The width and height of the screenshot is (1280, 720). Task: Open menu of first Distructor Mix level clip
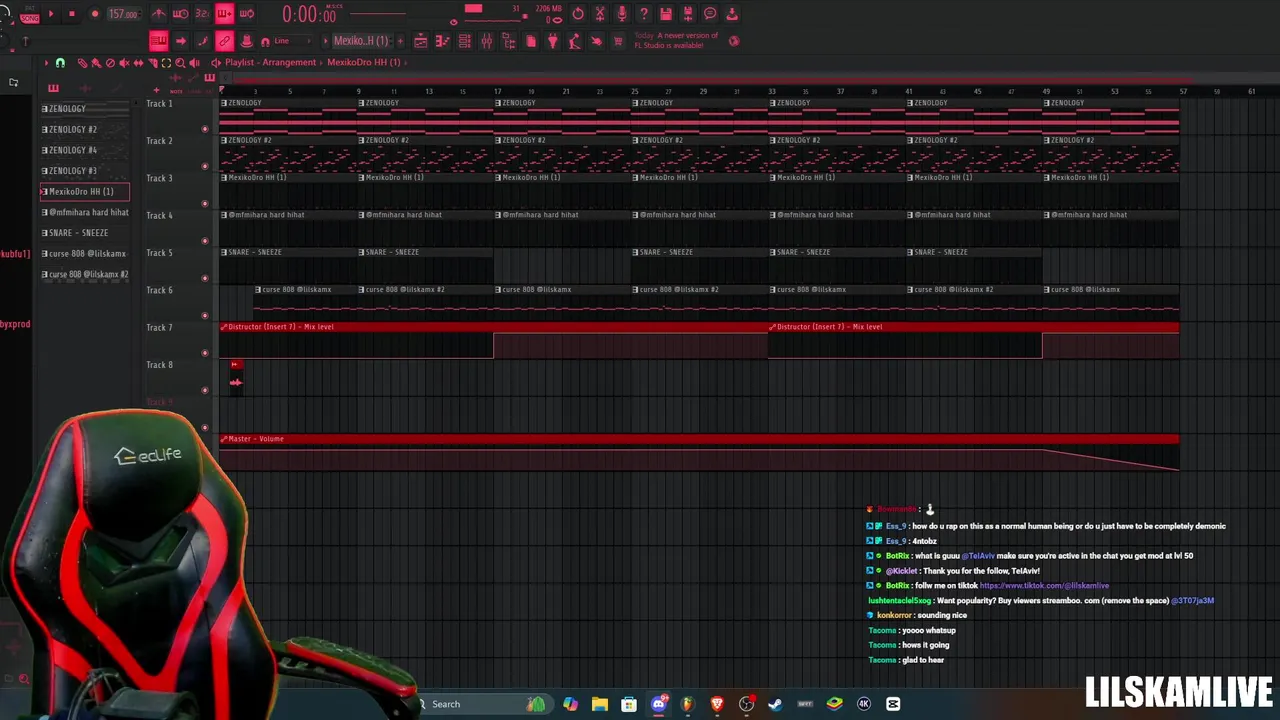[x=224, y=327]
